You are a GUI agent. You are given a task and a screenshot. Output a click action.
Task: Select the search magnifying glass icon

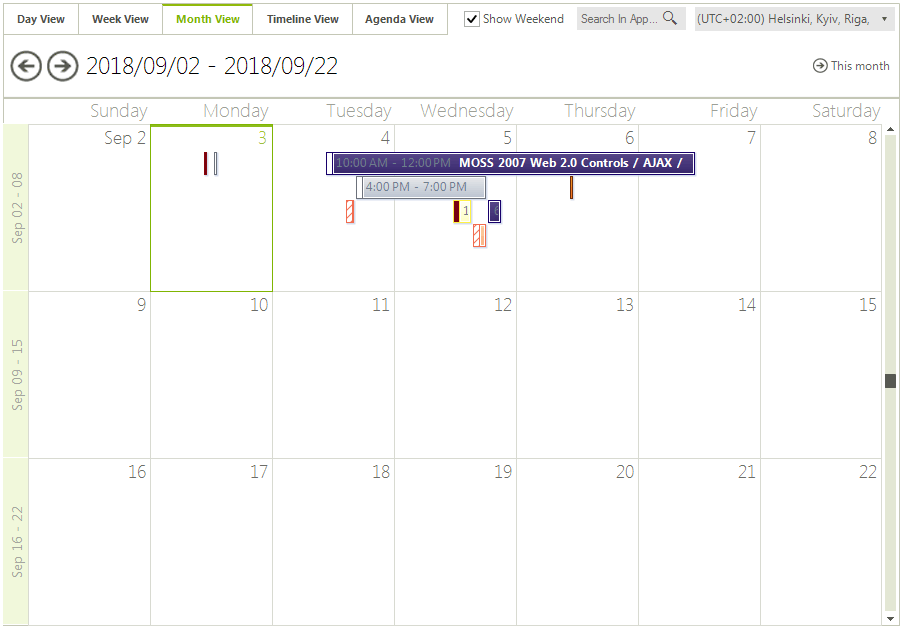670,17
